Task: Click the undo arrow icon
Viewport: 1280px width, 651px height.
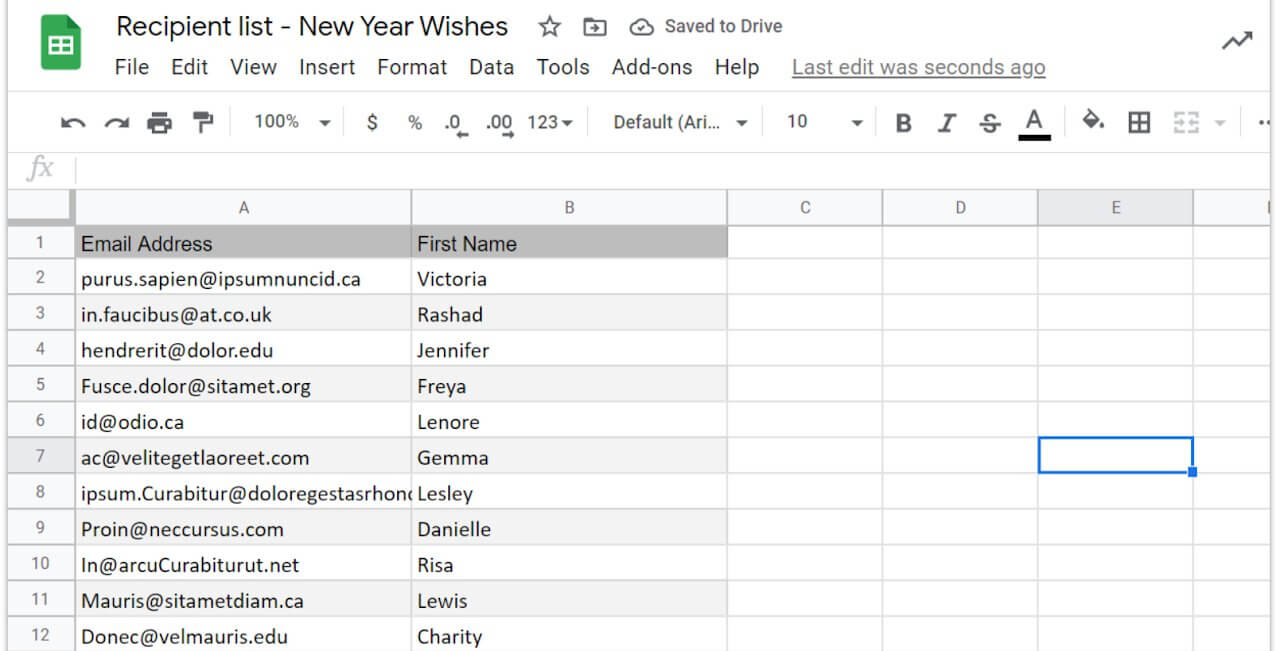Action: [x=73, y=122]
